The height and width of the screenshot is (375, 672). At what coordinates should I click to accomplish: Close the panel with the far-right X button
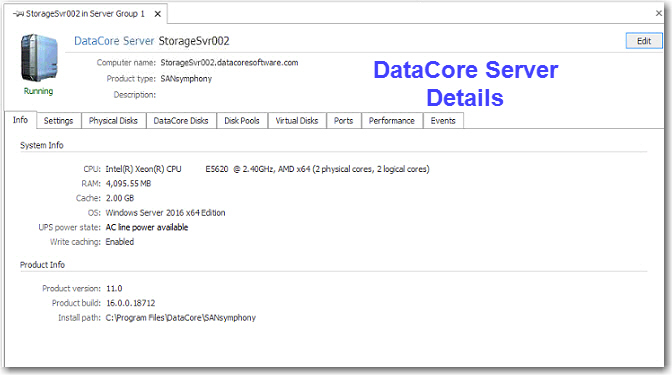click(x=659, y=13)
